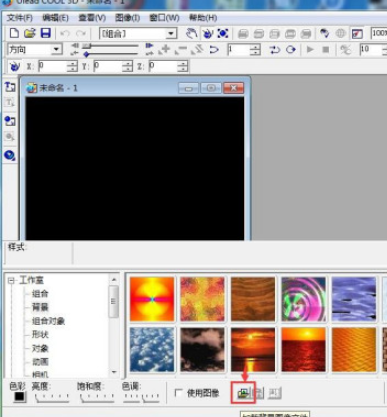Click the studio tree scrollbar down arrow
This screenshot has width=387, height=417.
114,372
